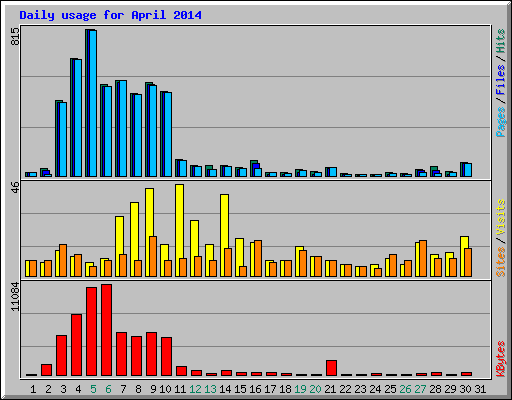
Task: Click the 'Pages' legend label
Action: pos(501,122)
